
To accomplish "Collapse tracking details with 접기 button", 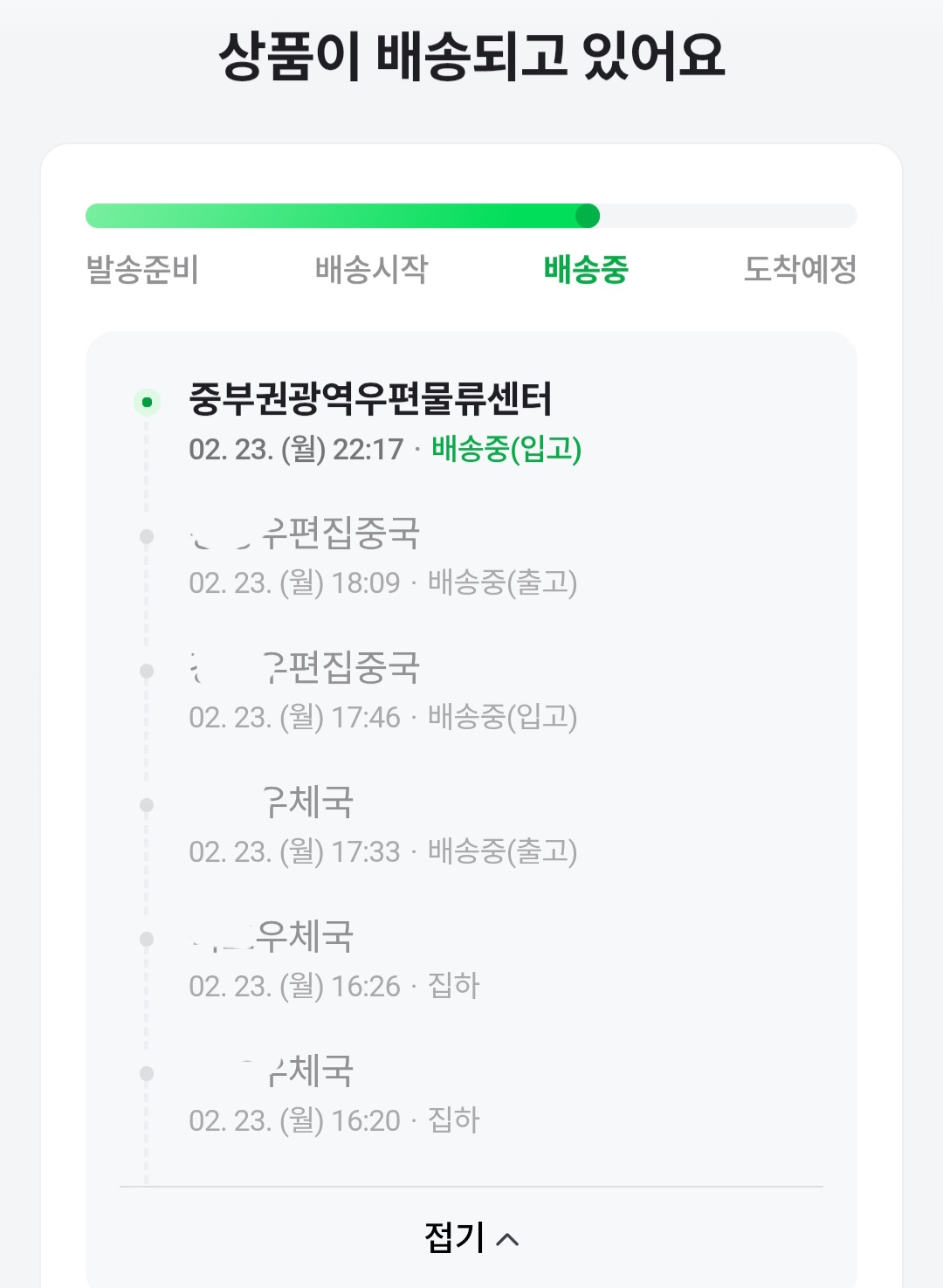I will tap(455, 1237).
